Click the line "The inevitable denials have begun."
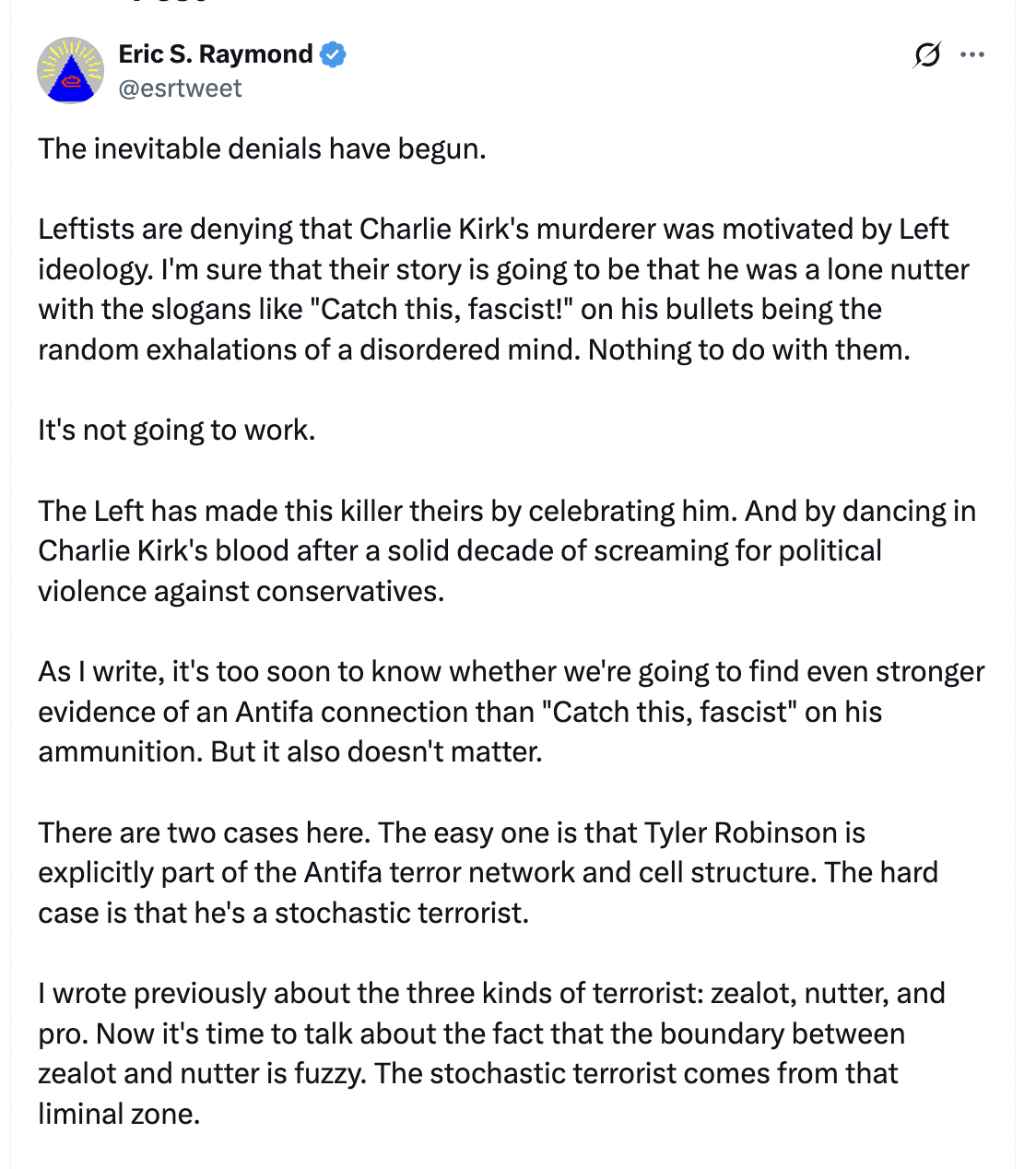 [x=262, y=148]
